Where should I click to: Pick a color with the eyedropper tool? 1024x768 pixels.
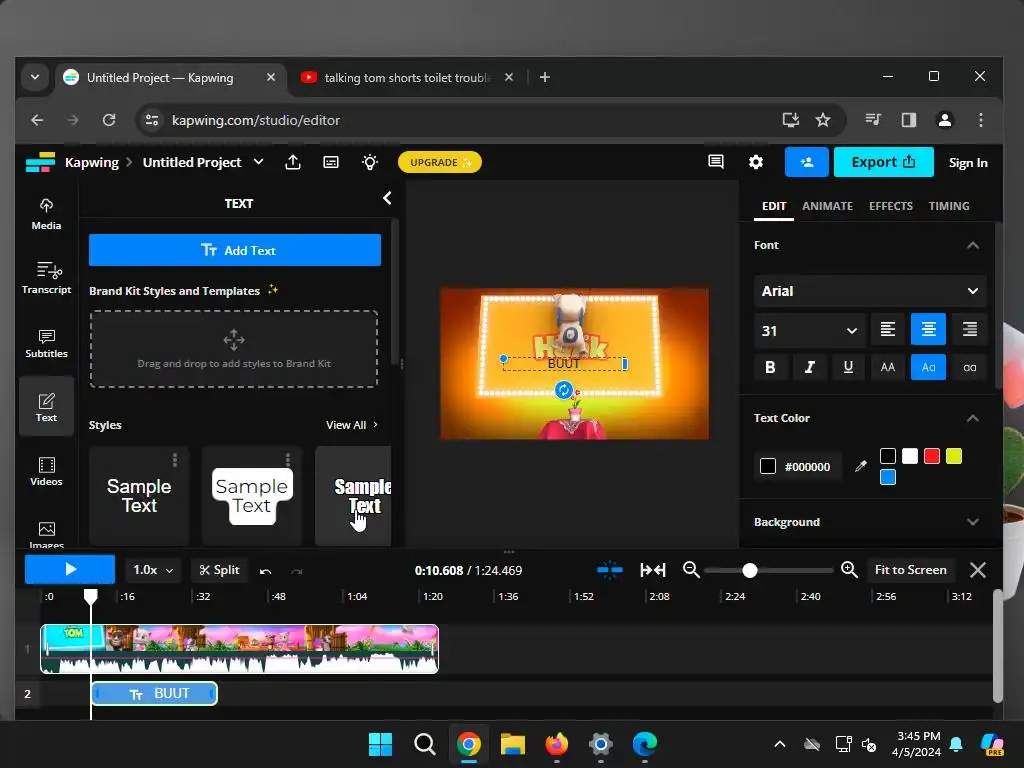pyautogui.click(x=861, y=466)
